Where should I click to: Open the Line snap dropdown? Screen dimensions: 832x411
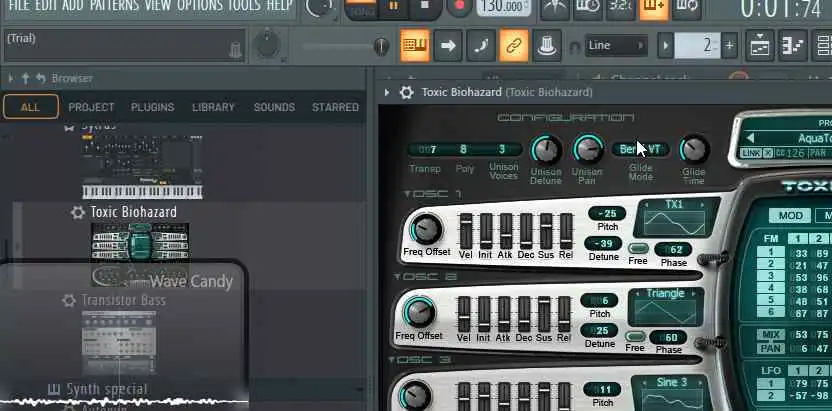click(616, 46)
